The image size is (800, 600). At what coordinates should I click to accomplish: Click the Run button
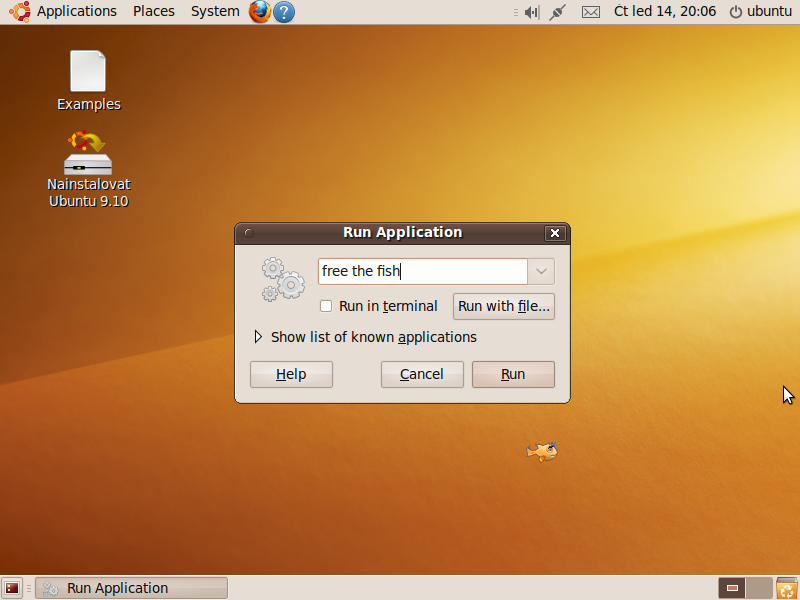tap(513, 374)
